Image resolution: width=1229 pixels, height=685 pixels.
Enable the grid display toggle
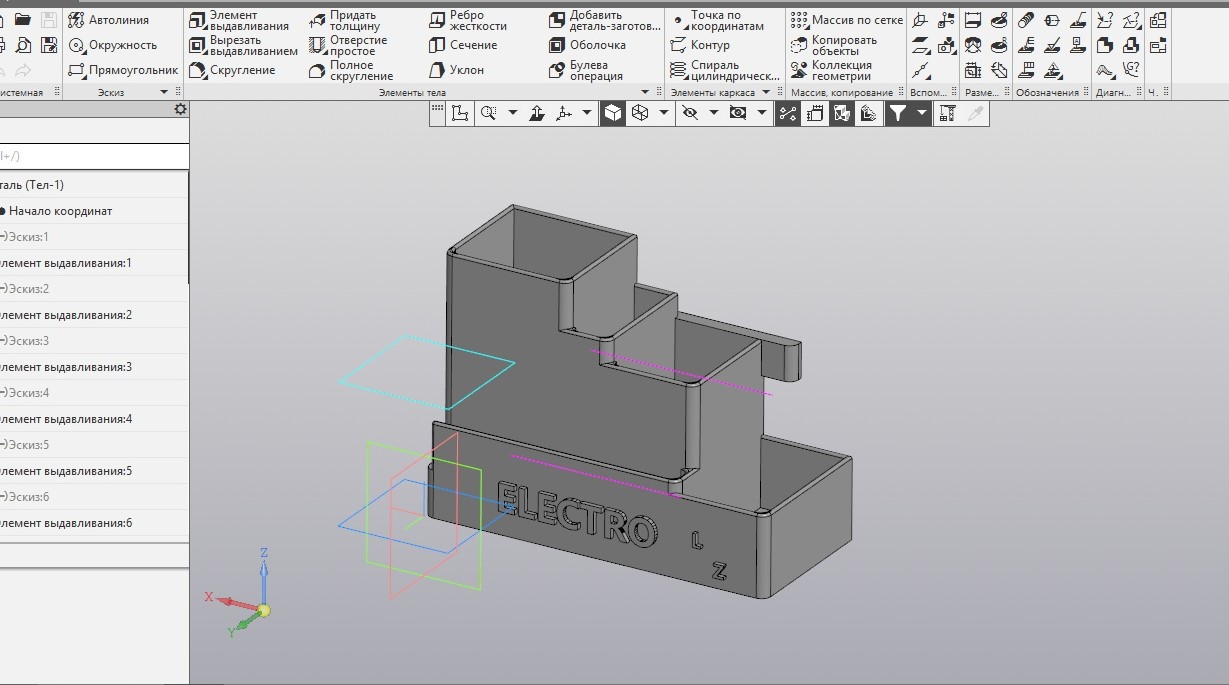tap(437, 112)
